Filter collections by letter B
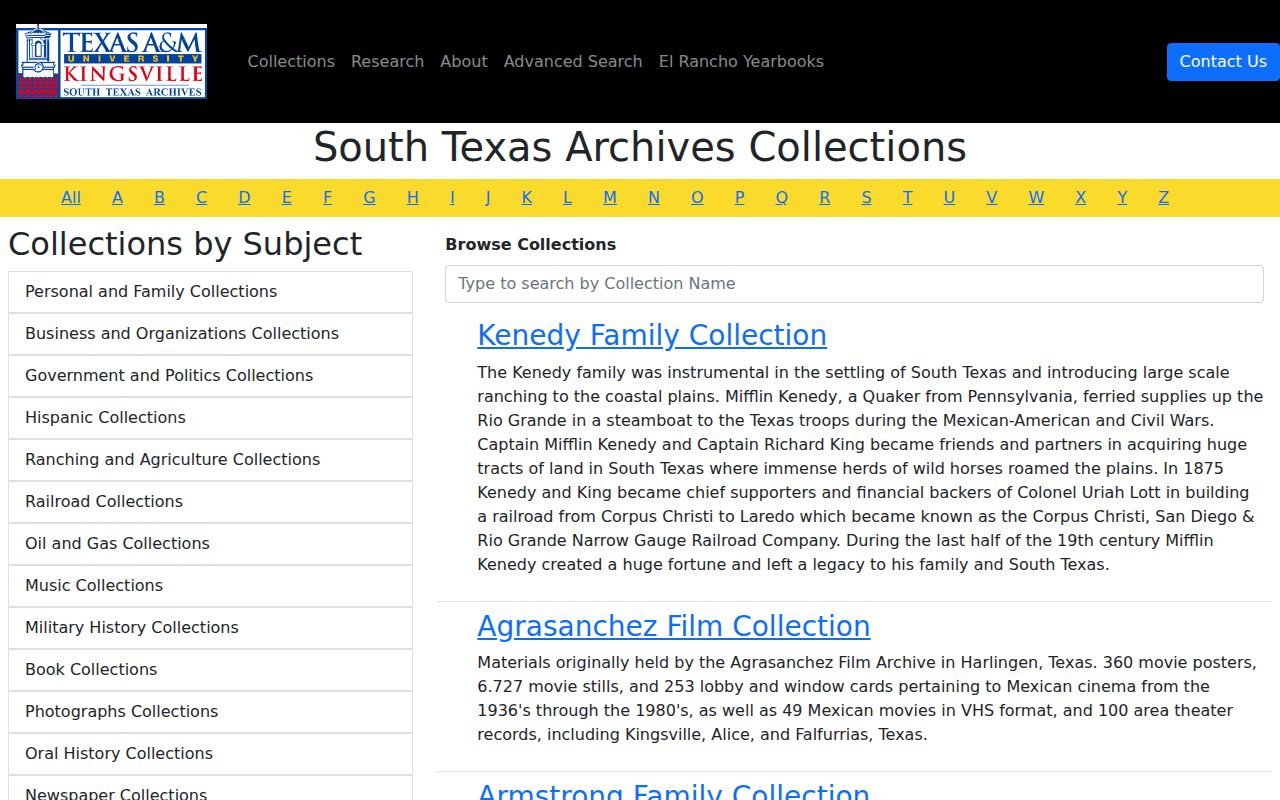The width and height of the screenshot is (1280, 800). click(159, 197)
